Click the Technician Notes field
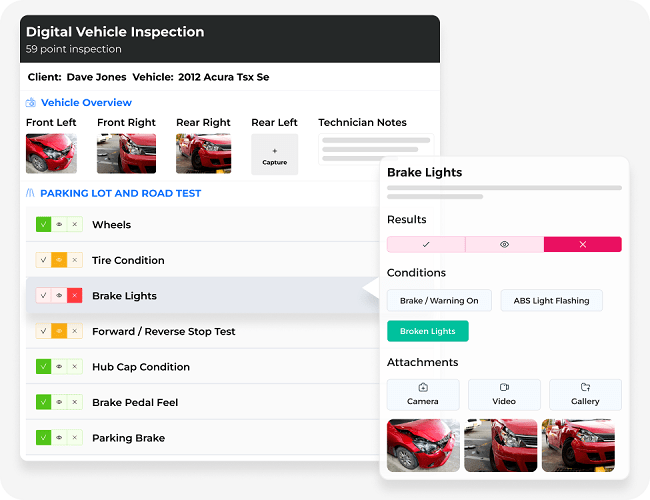 (x=375, y=148)
